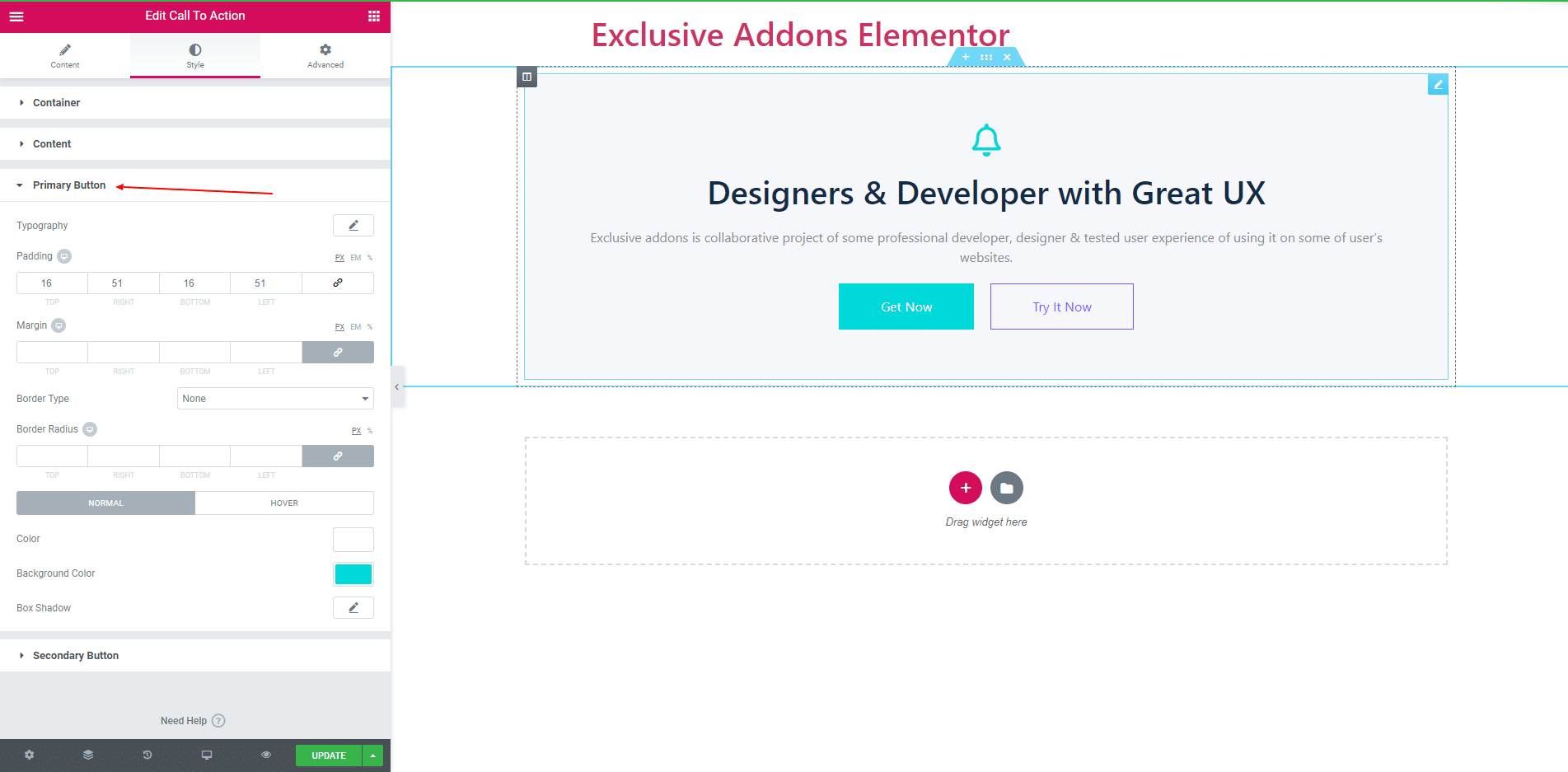Image resolution: width=1568 pixels, height=772 pixels.
Task: Select PX unit for Margin
Action: click(339, 327)
